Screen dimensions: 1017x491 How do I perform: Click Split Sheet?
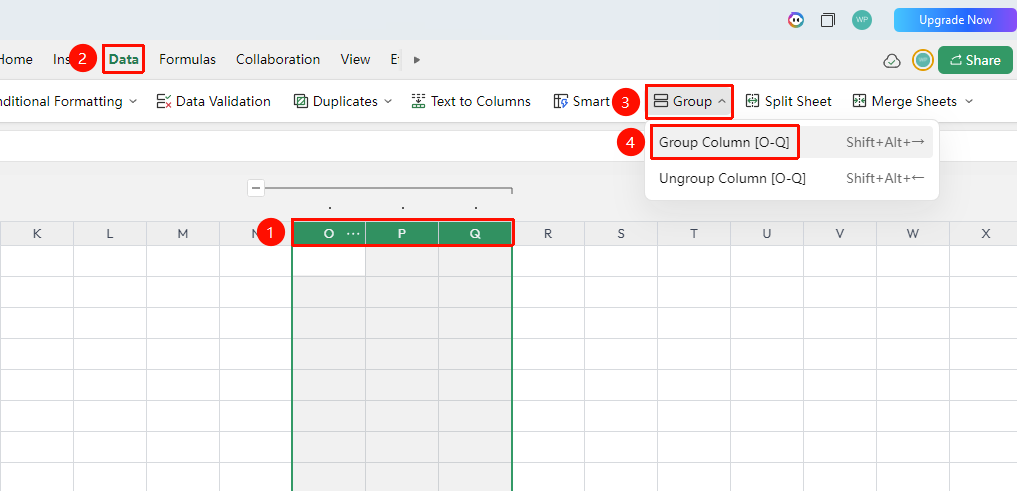[x=789, y=101]
